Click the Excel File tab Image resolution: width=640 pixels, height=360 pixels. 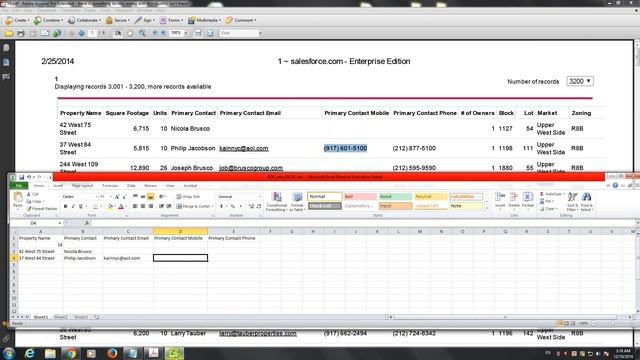[x=19, y=186]
